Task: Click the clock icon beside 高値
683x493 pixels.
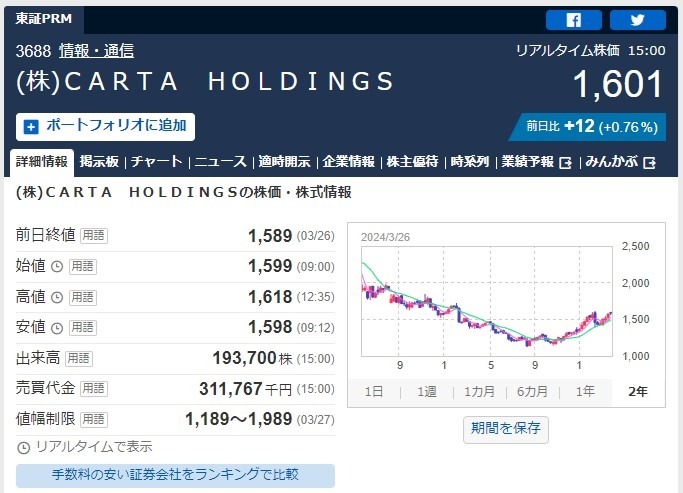Action: (57, 297)
